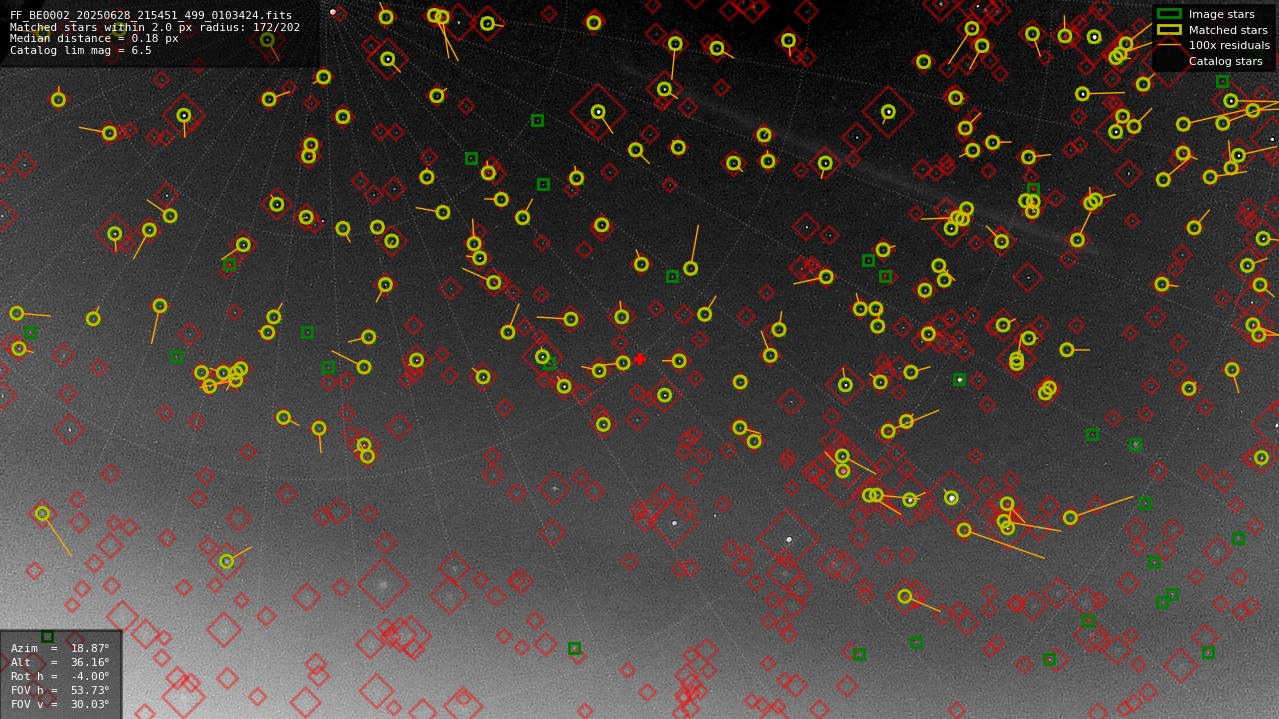Select the "Image stars" legend label
The width and height of the screenshot is (1279, 719).
[x=1221, y=14]
